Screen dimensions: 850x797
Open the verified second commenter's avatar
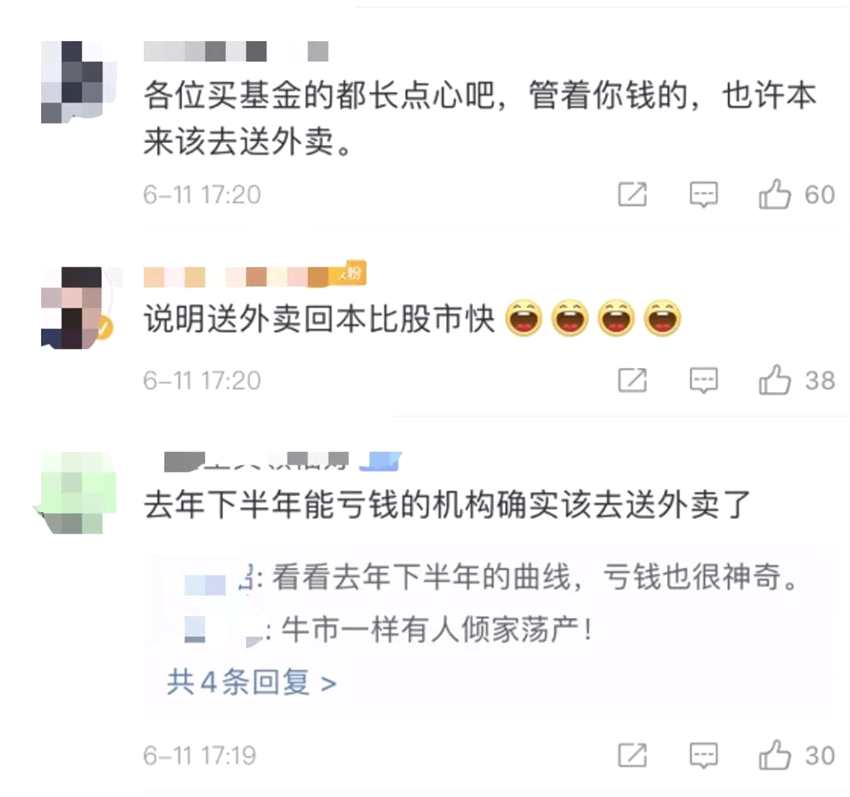pos(78,307)
